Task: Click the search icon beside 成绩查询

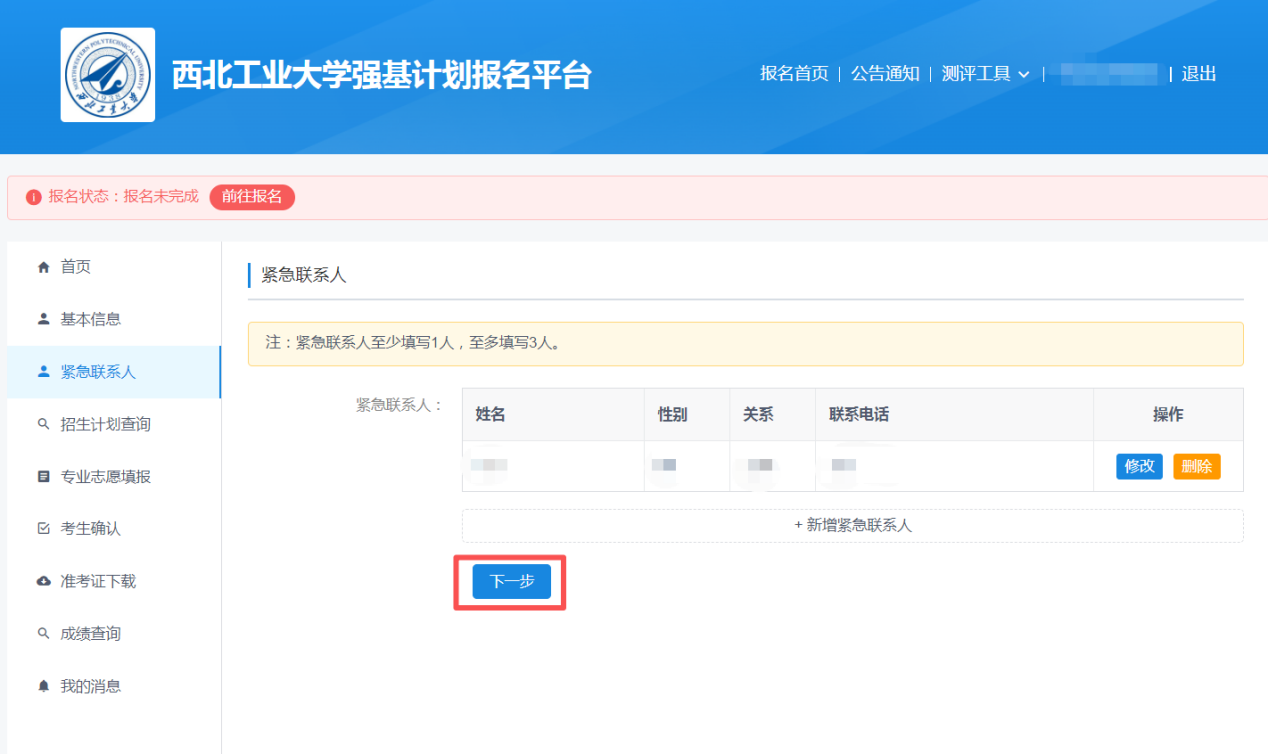Action: [43, 634]
